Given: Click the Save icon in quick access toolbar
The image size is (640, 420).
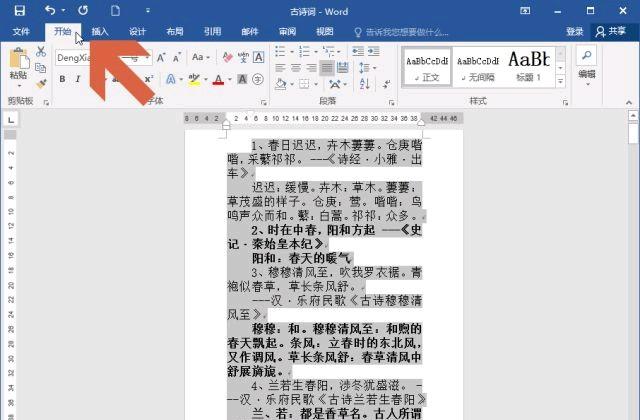Looking at the screenshot, I should pyautogui.click(x=20, y=11).
